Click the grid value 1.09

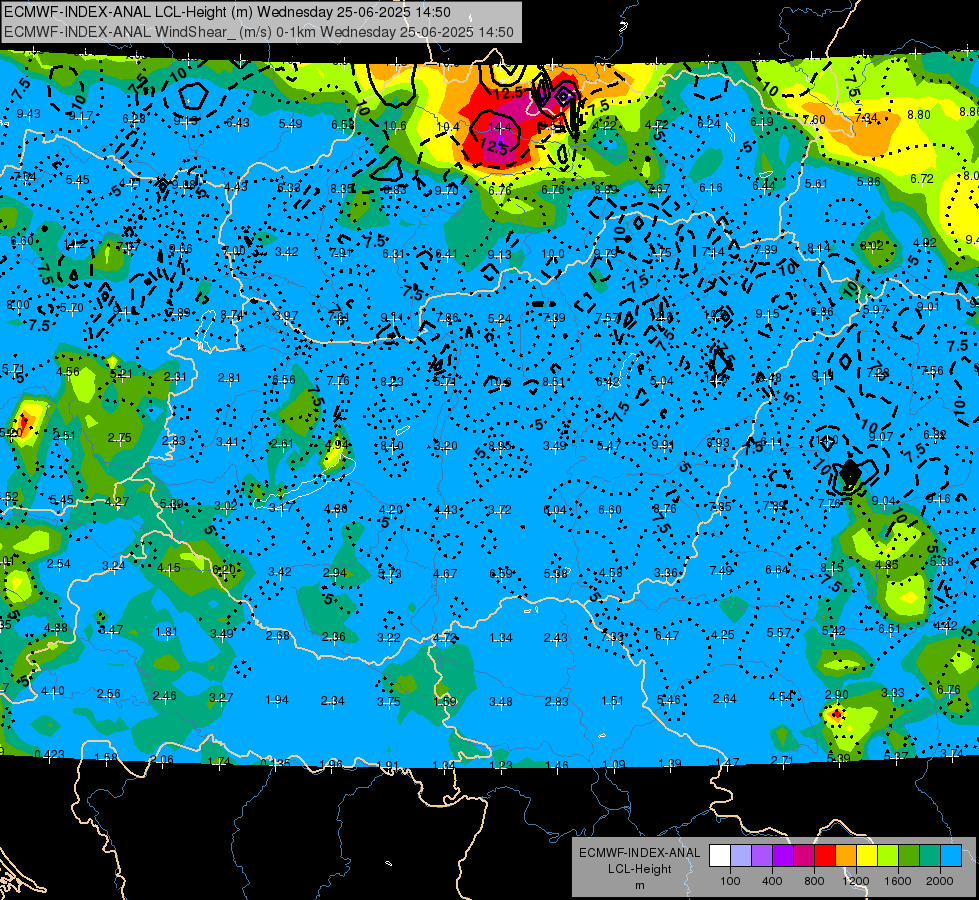(x=614, y=764)
